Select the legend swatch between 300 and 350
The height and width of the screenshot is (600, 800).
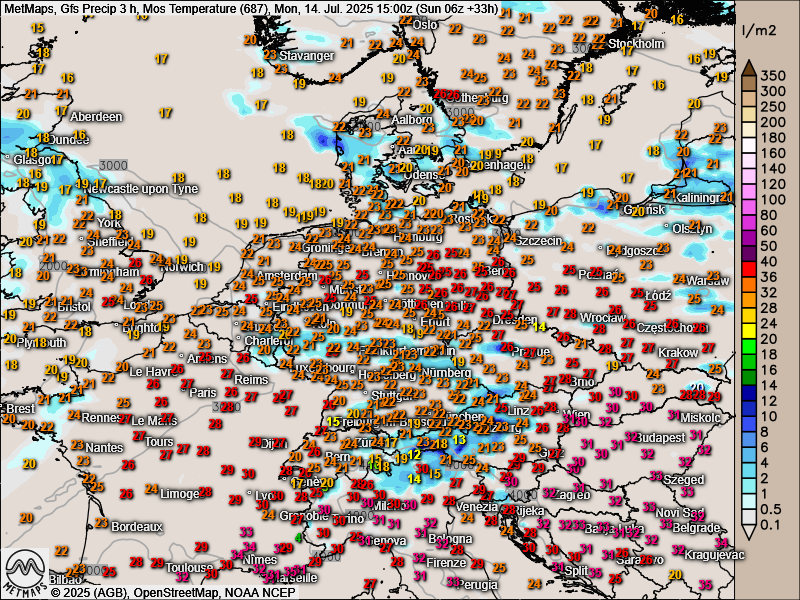tap(750, 83)
